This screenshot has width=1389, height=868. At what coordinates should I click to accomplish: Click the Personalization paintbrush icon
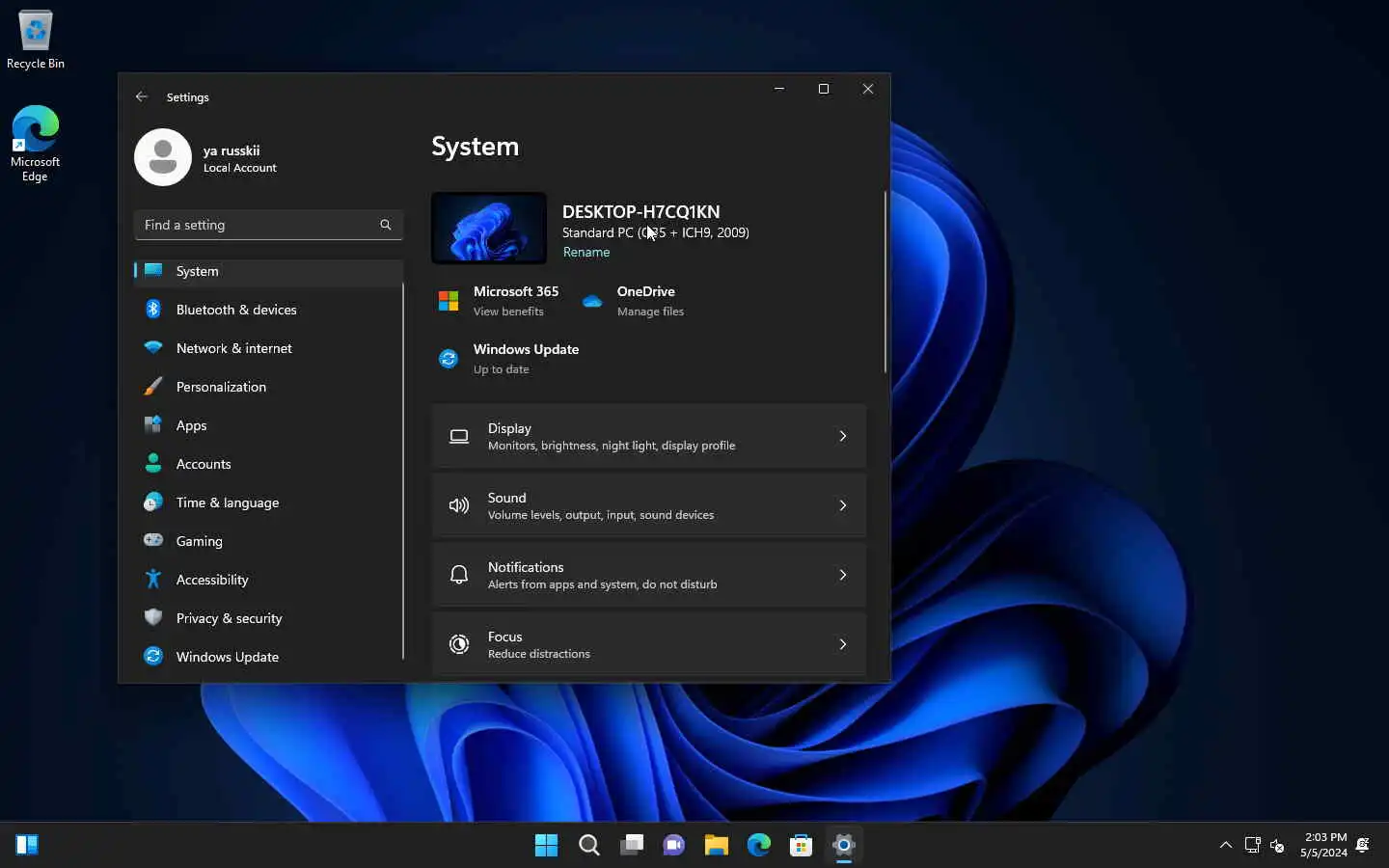tap(152, 387)
